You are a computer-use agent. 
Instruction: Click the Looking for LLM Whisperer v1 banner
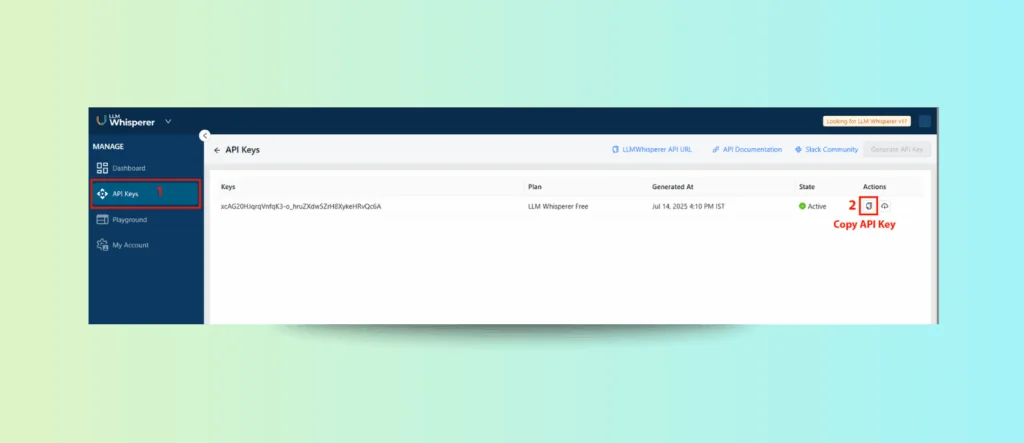(867, 121)
